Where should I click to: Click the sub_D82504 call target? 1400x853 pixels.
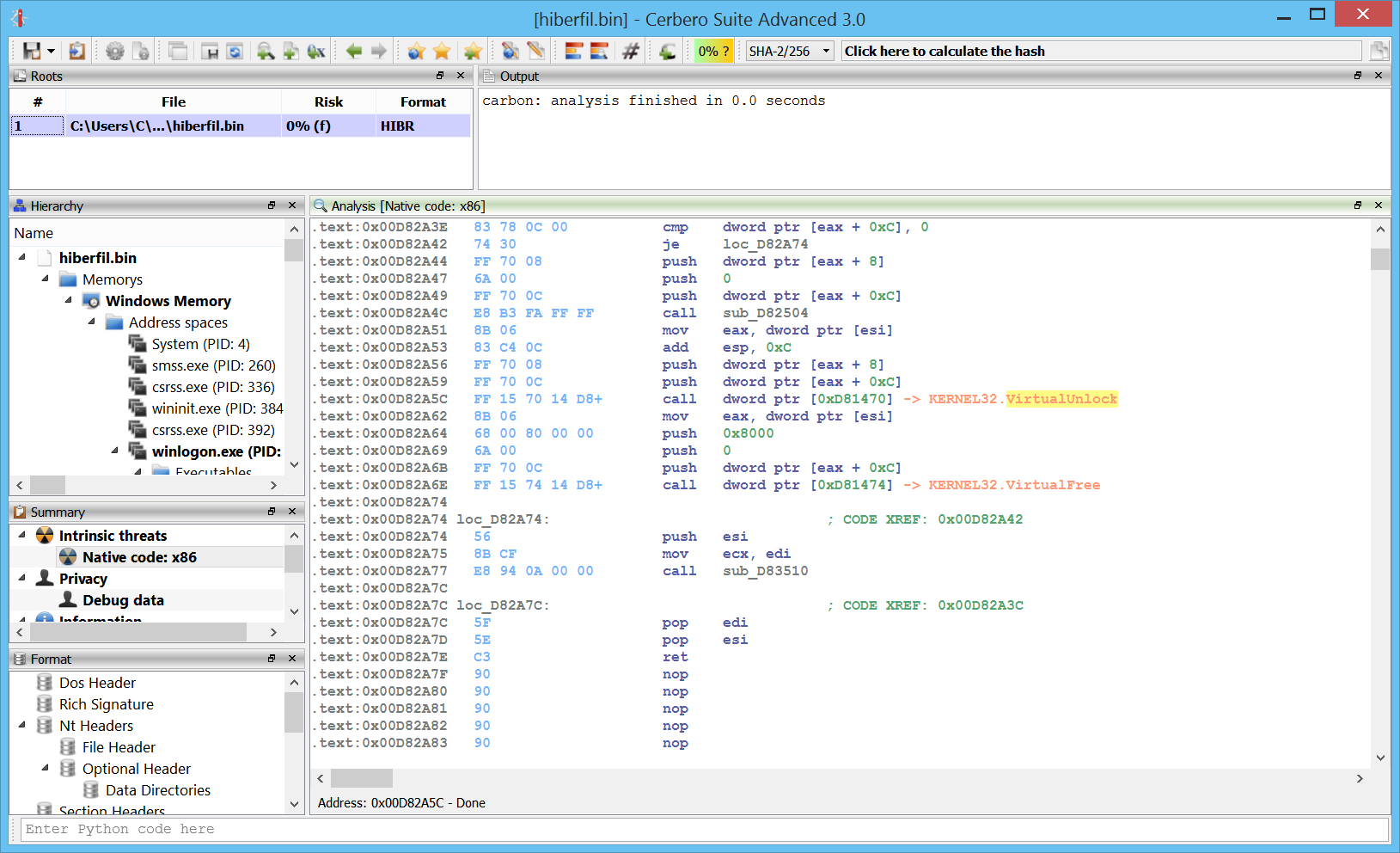pyautogui.click(x=765, y=313)
